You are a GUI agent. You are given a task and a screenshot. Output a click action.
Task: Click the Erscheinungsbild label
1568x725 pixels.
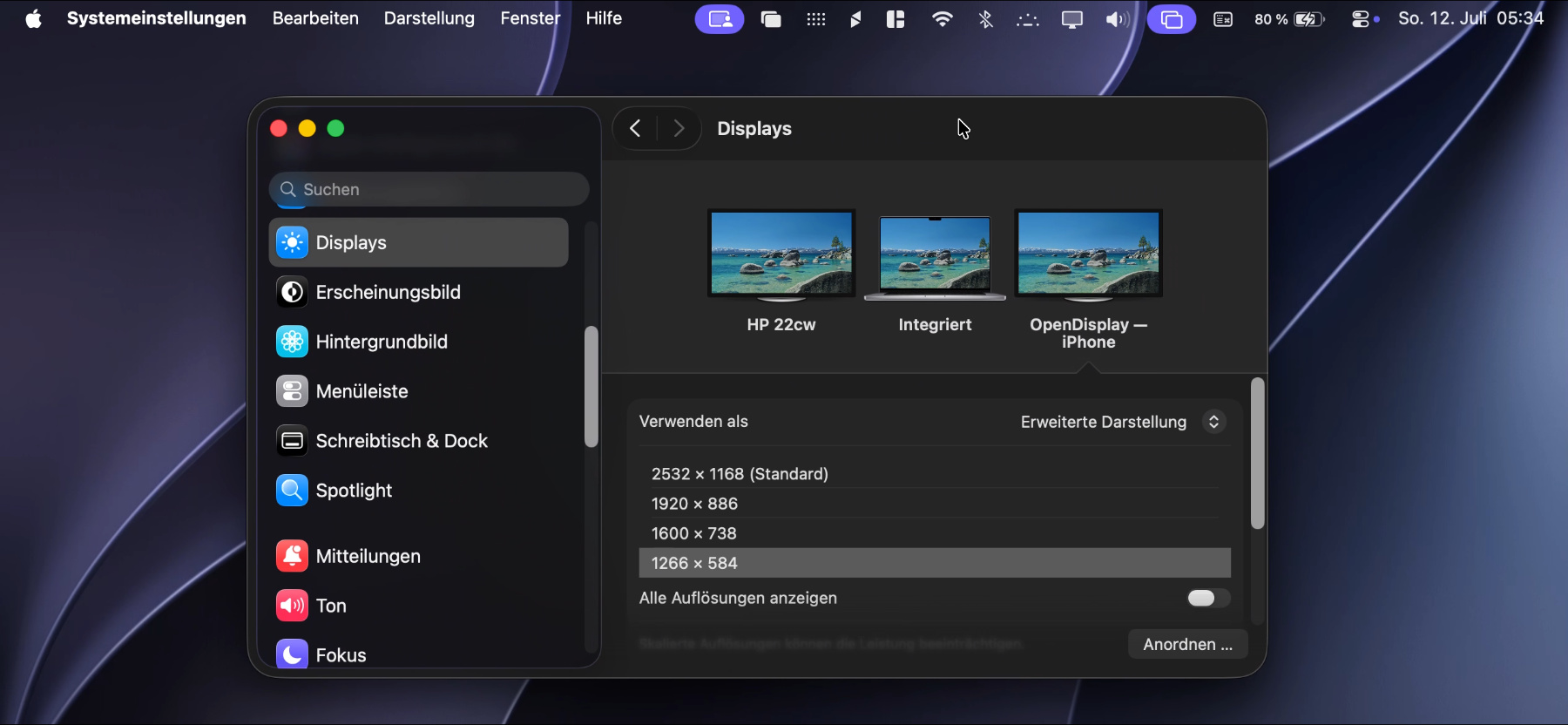click(389, 292)
